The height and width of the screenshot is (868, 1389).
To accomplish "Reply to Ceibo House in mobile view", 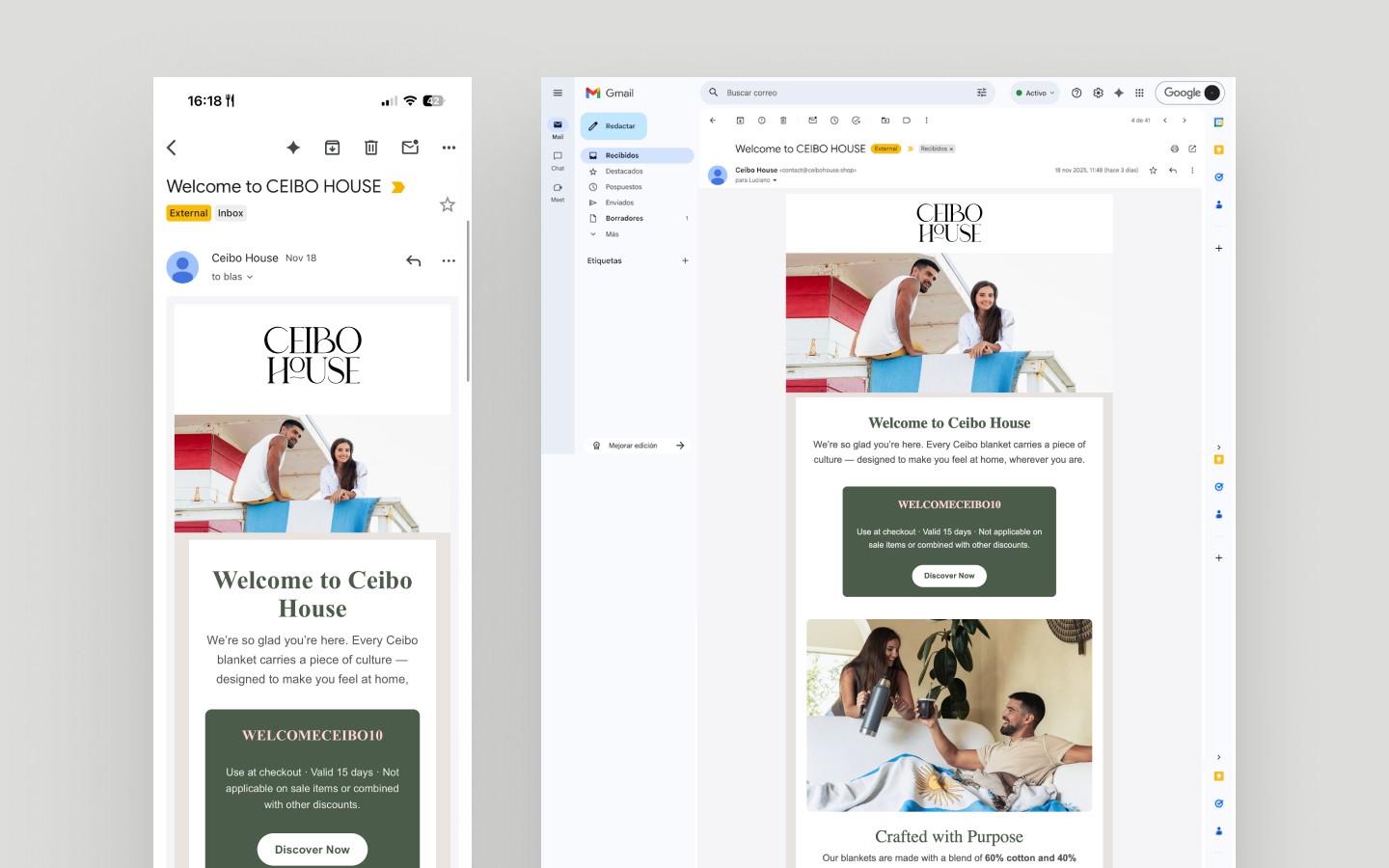I will [x=414, y=260].
